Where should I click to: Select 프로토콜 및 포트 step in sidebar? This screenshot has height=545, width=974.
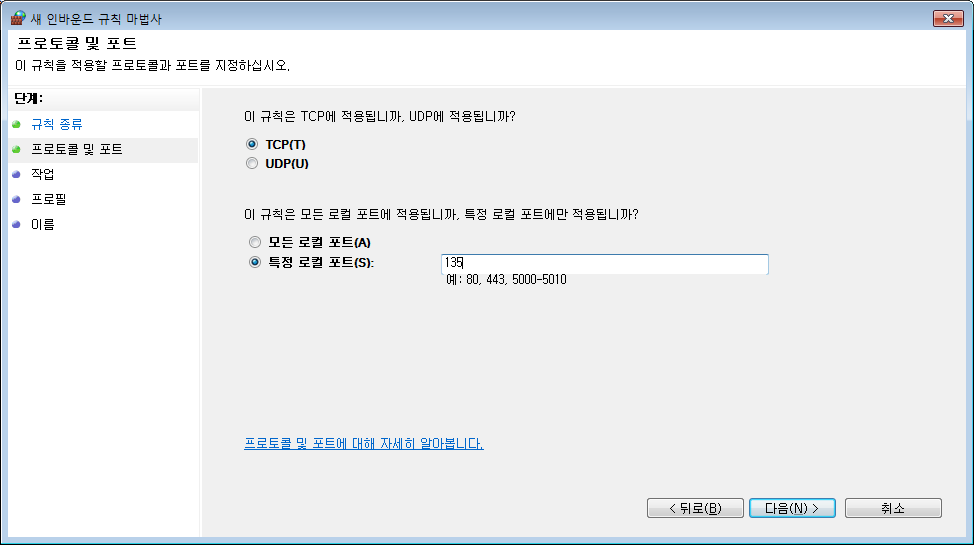click(76, 149)
